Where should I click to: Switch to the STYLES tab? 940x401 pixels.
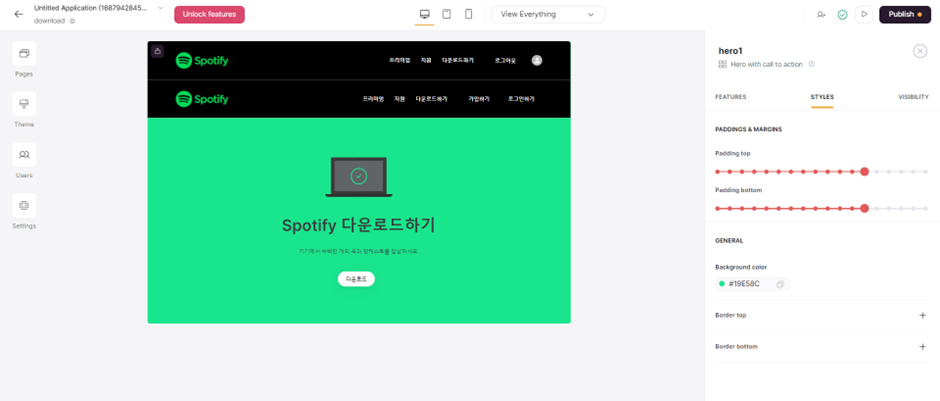(x=822, y=97)
